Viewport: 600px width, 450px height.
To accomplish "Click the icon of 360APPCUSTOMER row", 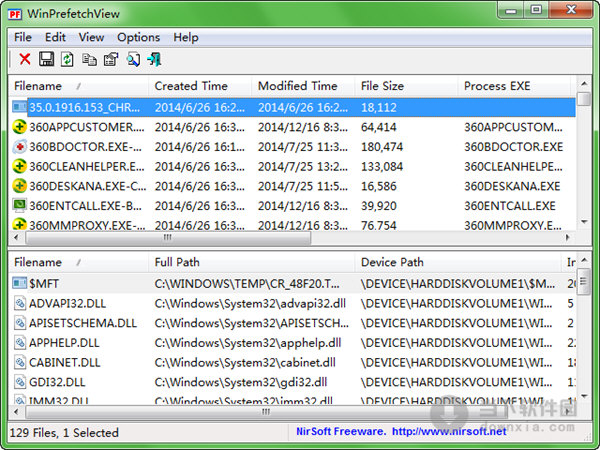I will [19, 127].
